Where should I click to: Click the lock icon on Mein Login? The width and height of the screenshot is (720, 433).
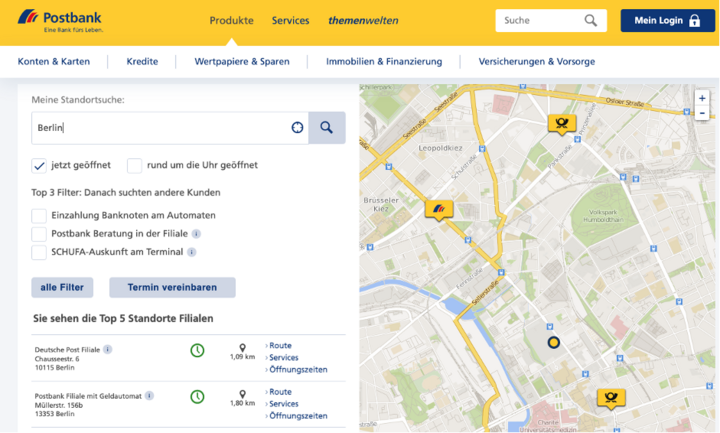(x=695, y=20)
